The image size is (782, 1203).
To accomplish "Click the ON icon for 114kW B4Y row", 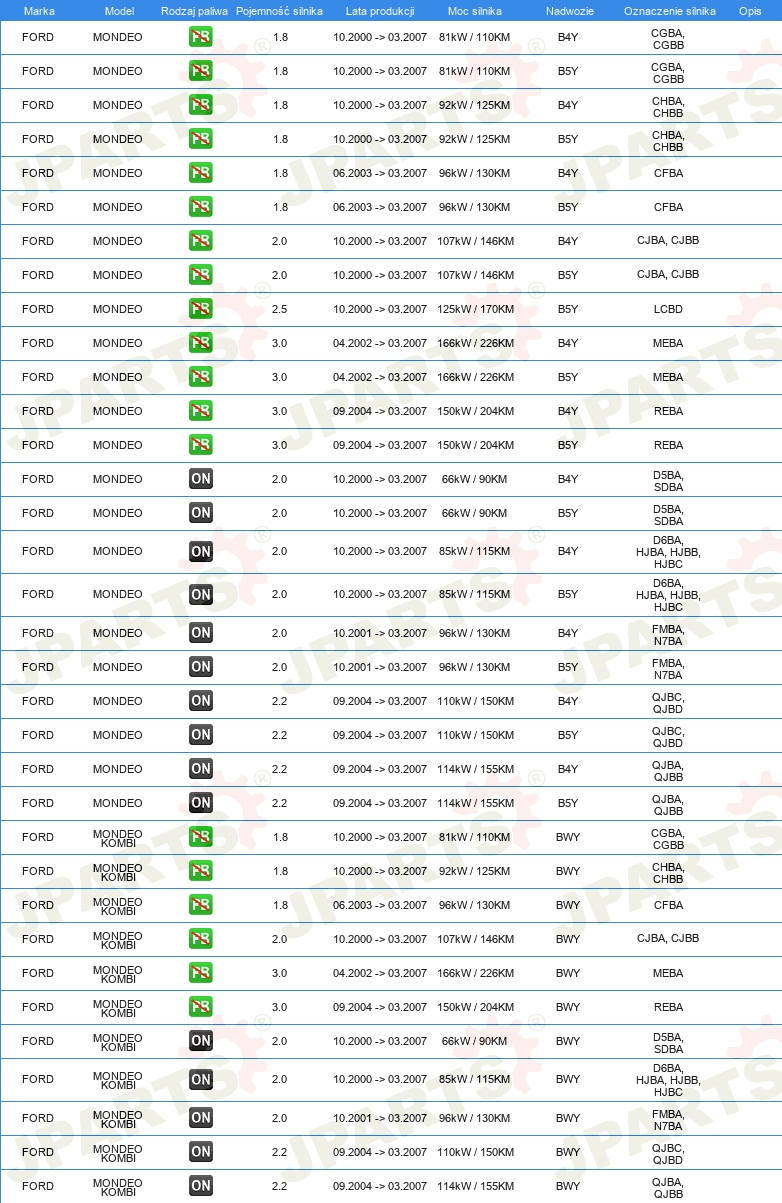I will pyautogui.click(x=201, y=769).
